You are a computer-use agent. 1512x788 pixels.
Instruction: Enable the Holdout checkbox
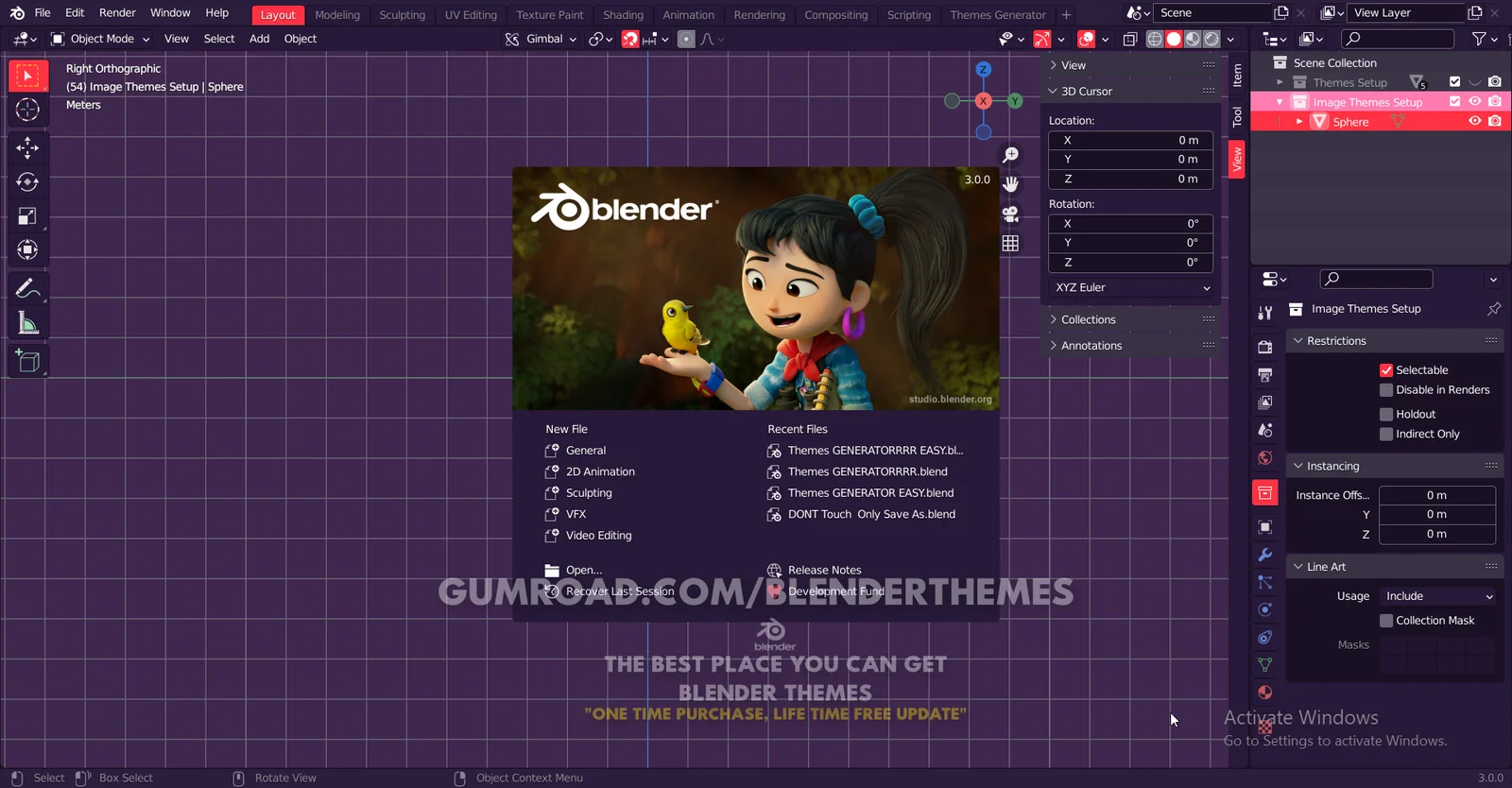(x=1386, y=414)
